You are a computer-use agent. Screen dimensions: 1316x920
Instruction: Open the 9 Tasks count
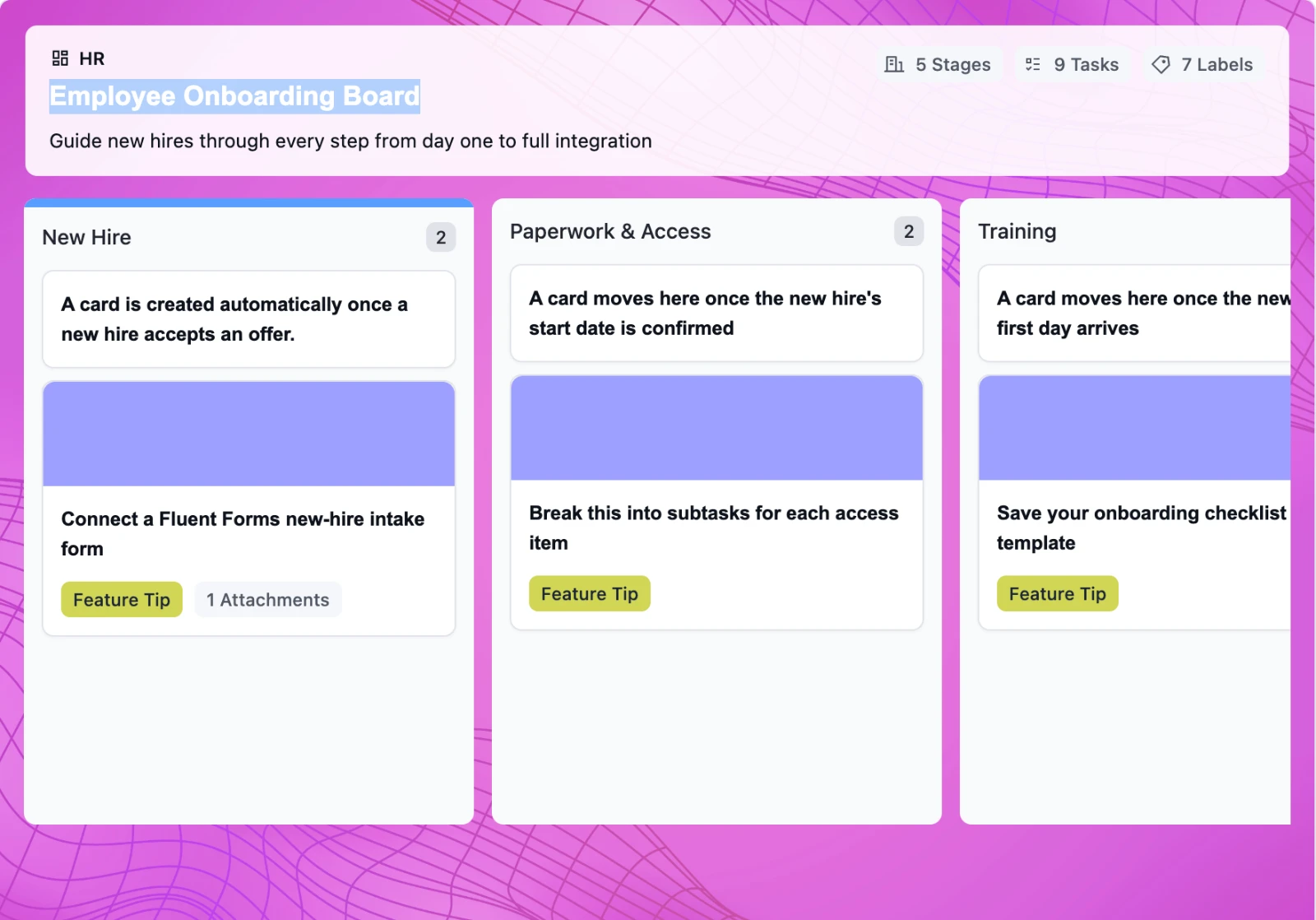[1072, 64]
